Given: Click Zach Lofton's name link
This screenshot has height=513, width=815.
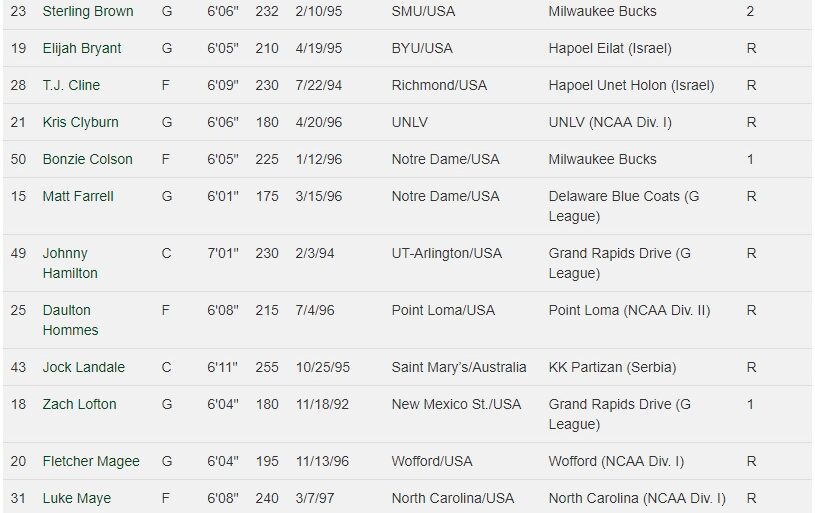Looking at the screenshot, I should coord(79,404).
